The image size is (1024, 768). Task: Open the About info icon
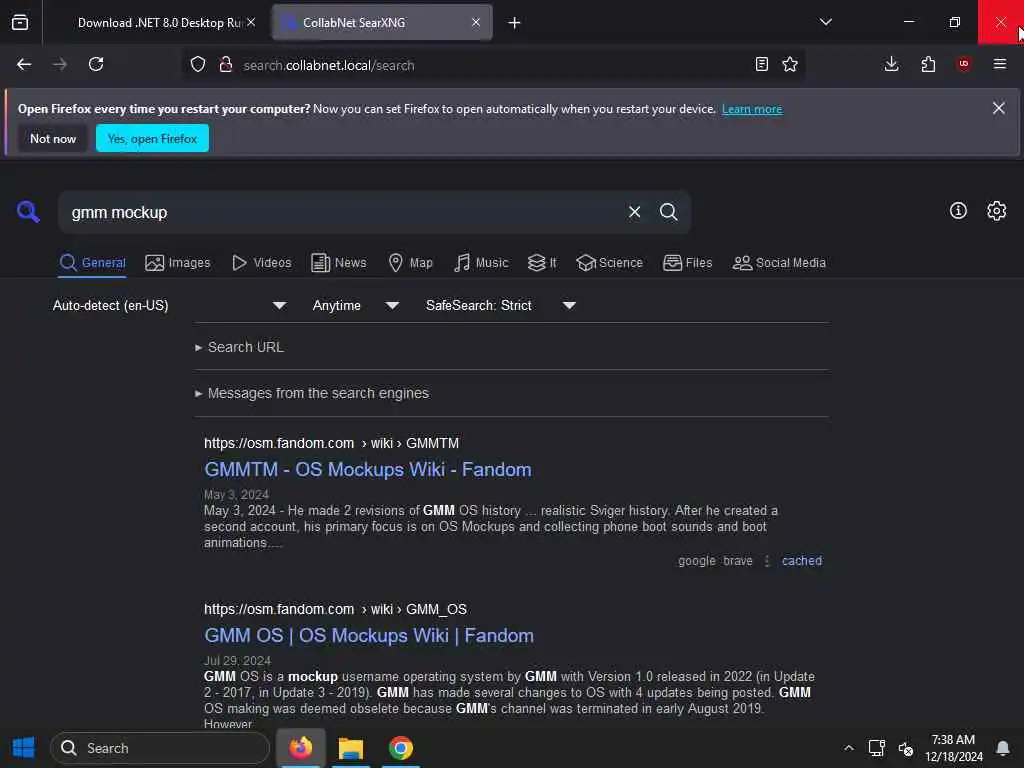958,210
